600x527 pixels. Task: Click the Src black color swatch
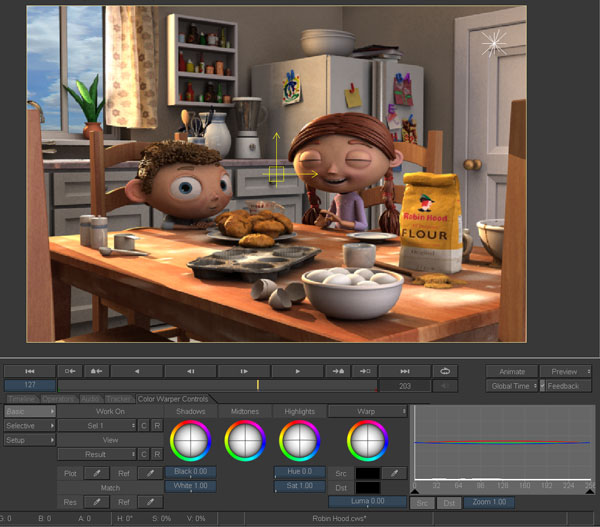[x=368, y=473]
